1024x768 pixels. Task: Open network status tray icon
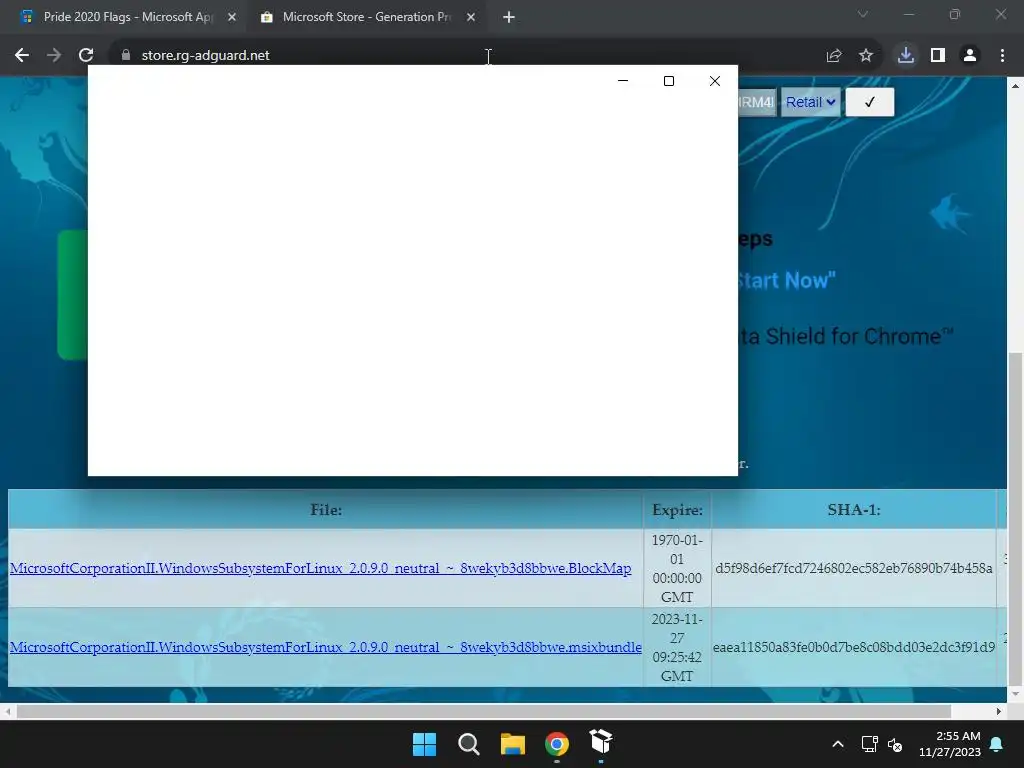pyautogui.click(x=869, y=744)
